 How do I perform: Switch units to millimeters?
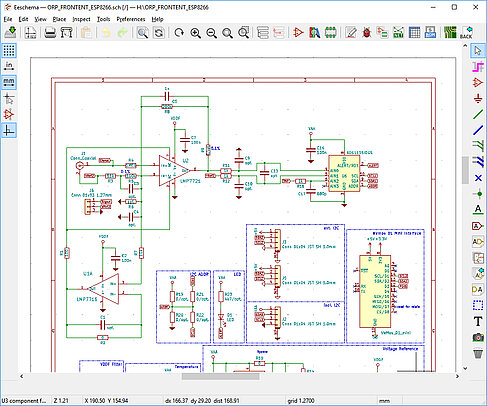point(9,82)
